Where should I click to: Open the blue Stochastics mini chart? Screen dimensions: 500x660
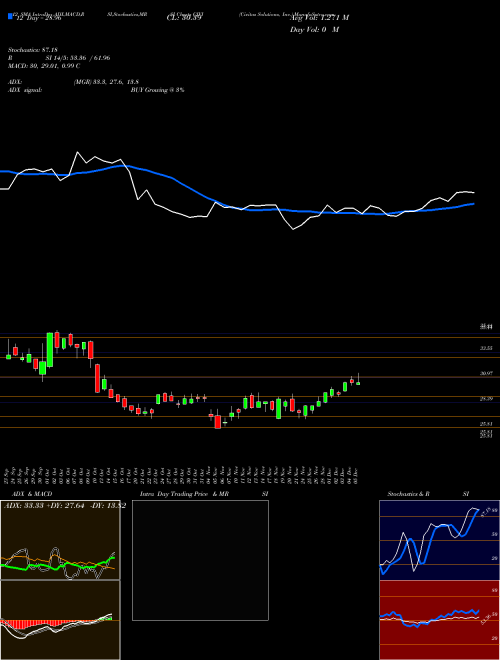[439, 540]
